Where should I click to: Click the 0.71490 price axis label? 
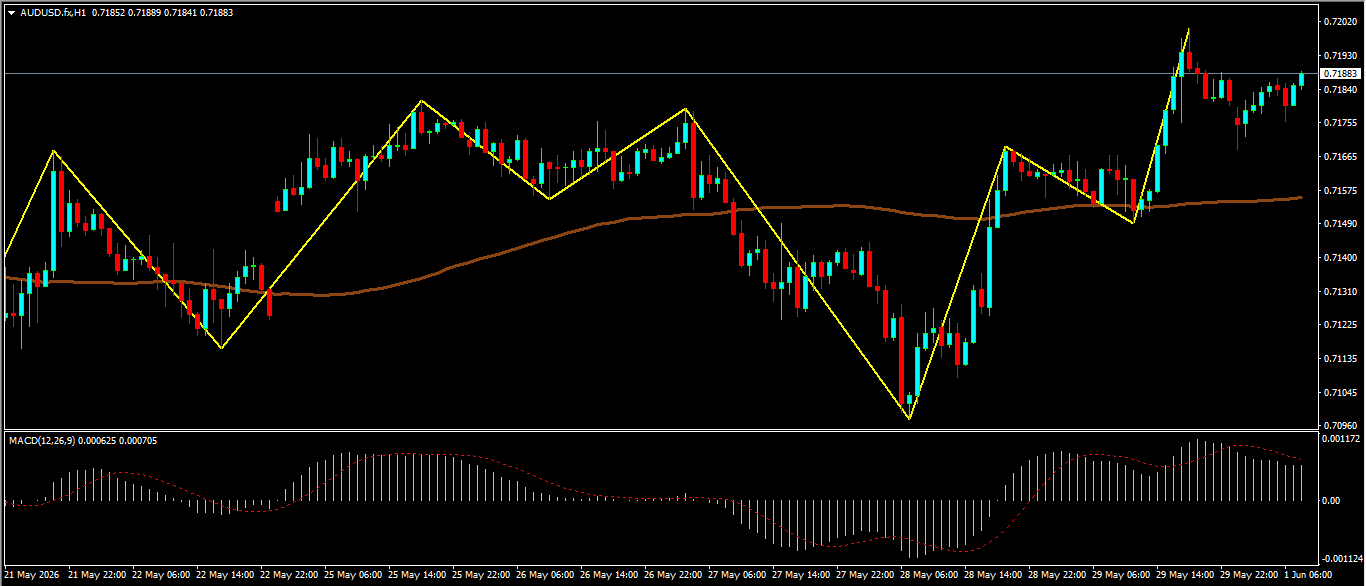(x=1339, y=224)
